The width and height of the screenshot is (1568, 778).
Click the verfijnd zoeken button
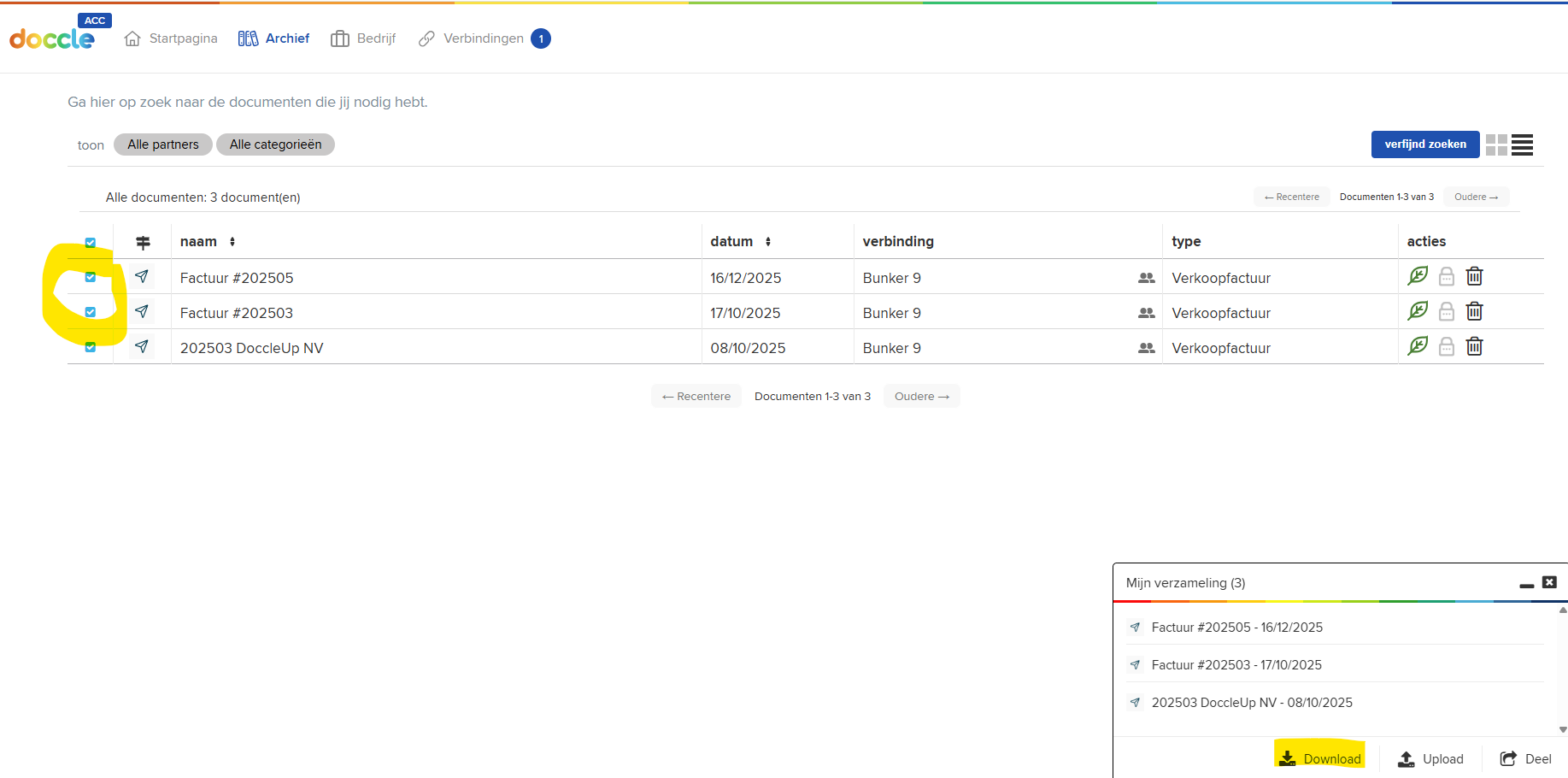coord(1424,144)
